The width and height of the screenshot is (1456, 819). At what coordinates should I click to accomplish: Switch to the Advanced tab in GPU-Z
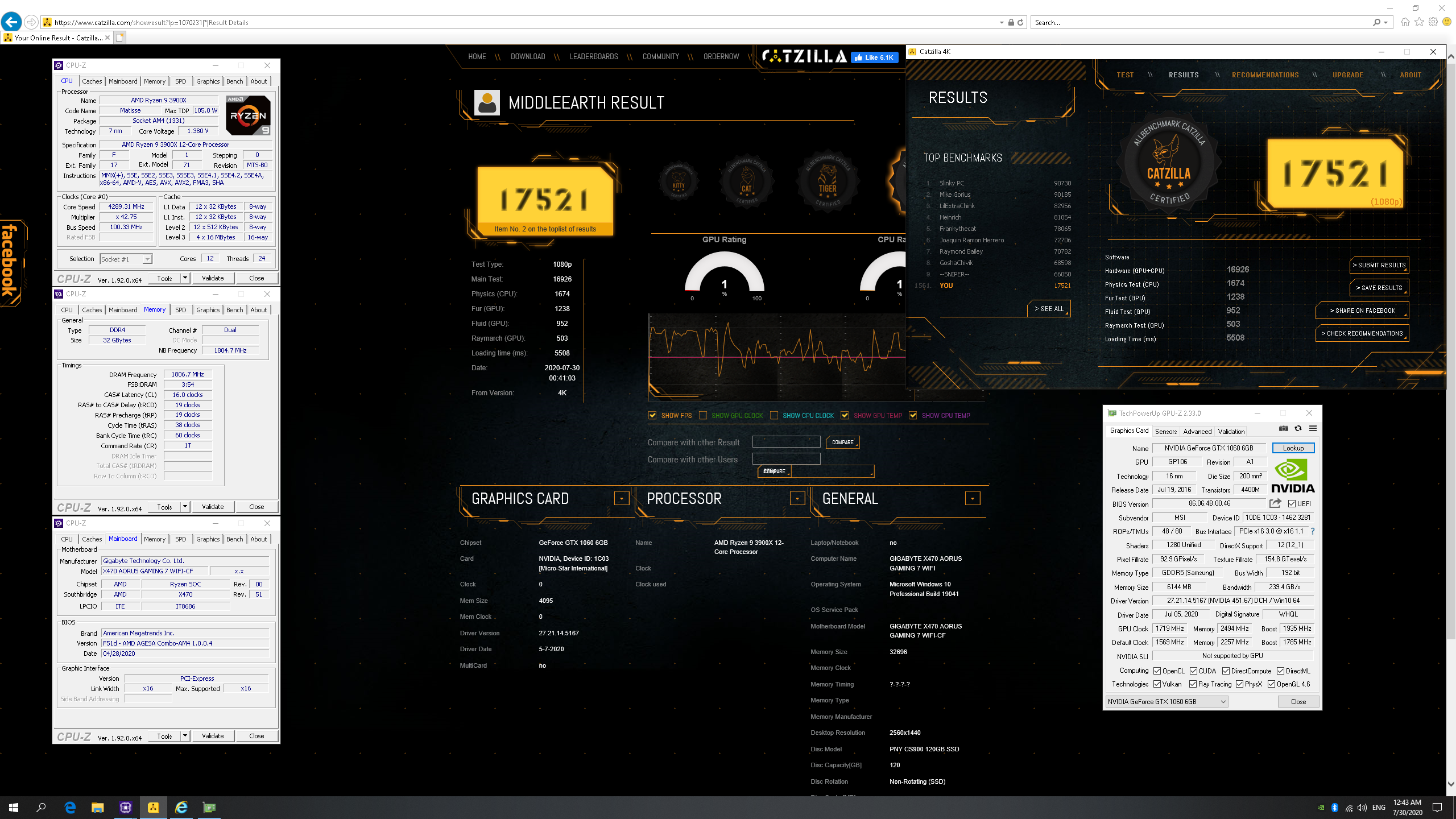1197,432
